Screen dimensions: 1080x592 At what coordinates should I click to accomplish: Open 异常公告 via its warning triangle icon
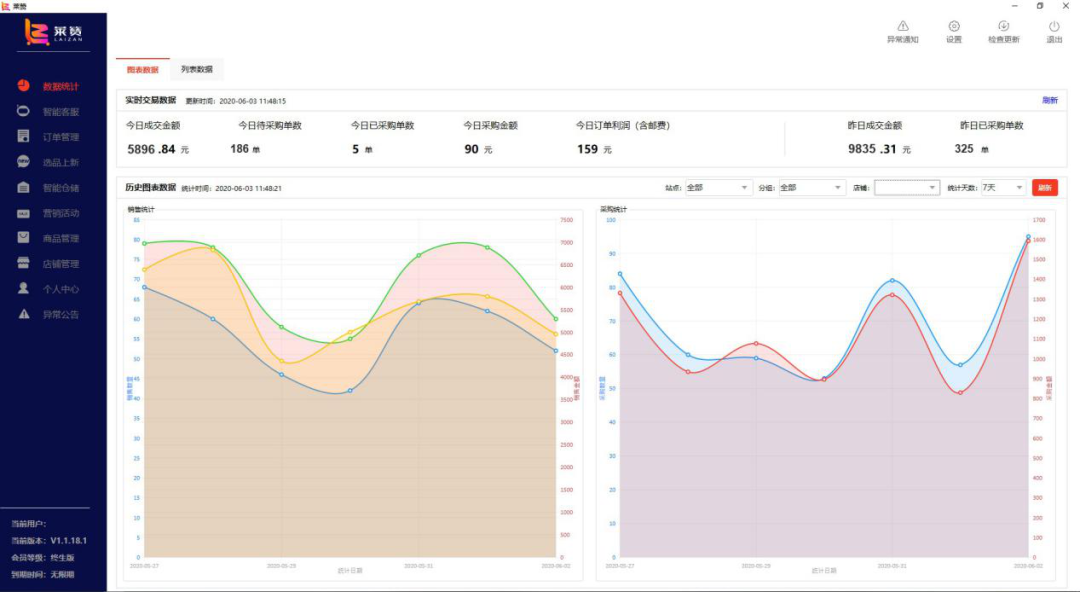pos(23,314)
